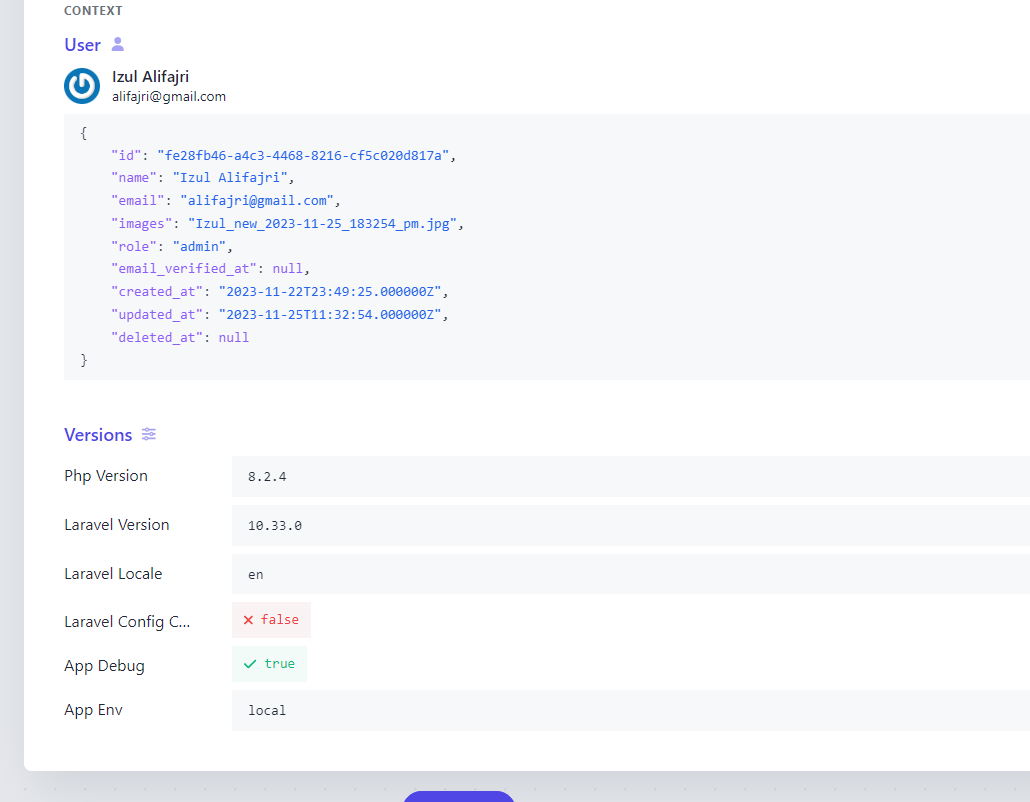Click the email address under the user name

169,97
